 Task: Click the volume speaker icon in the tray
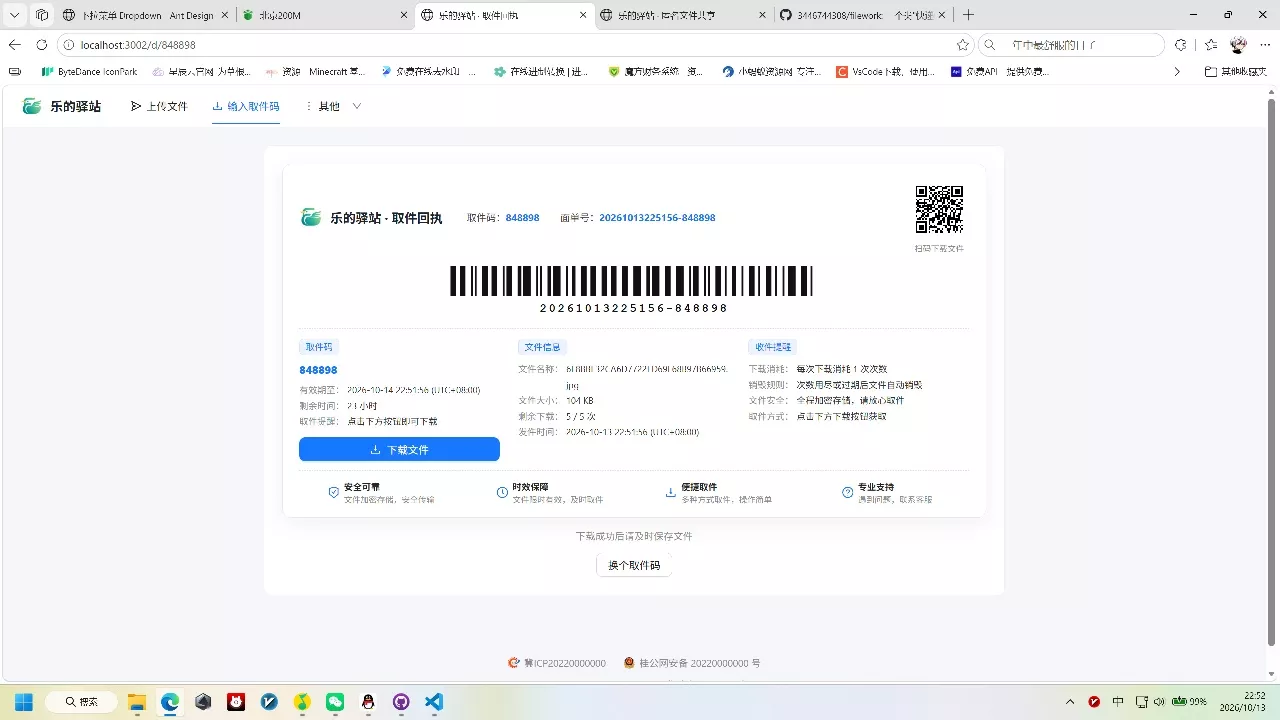click(1158, 702)
